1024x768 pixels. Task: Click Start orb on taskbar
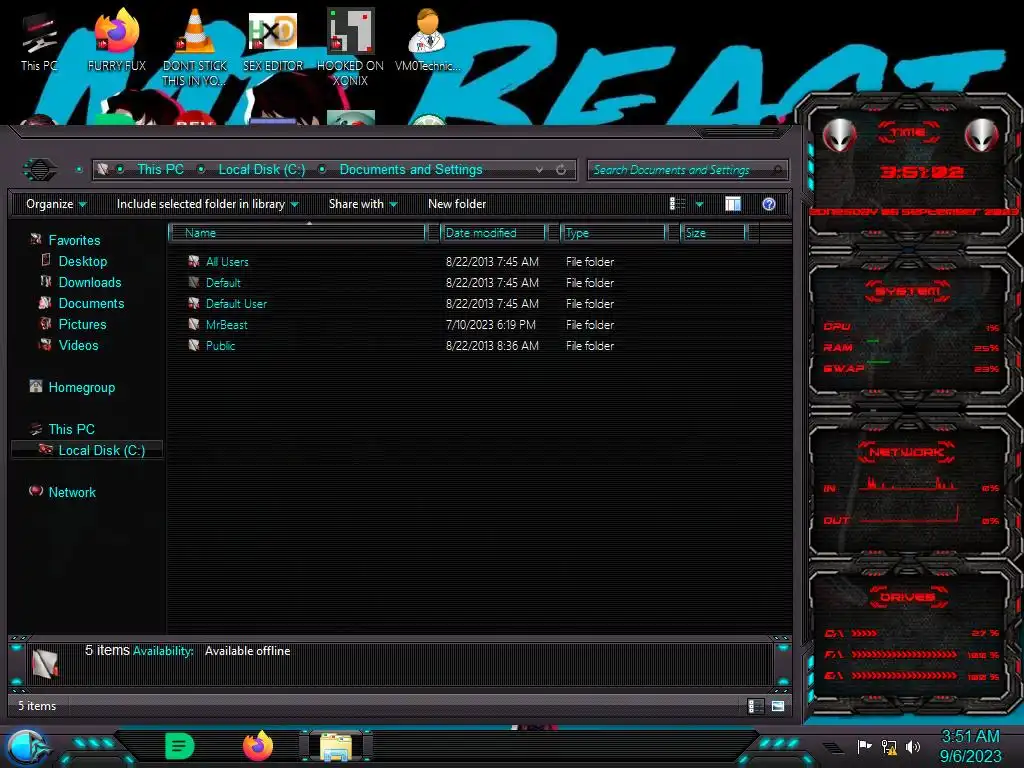[27, 748]
